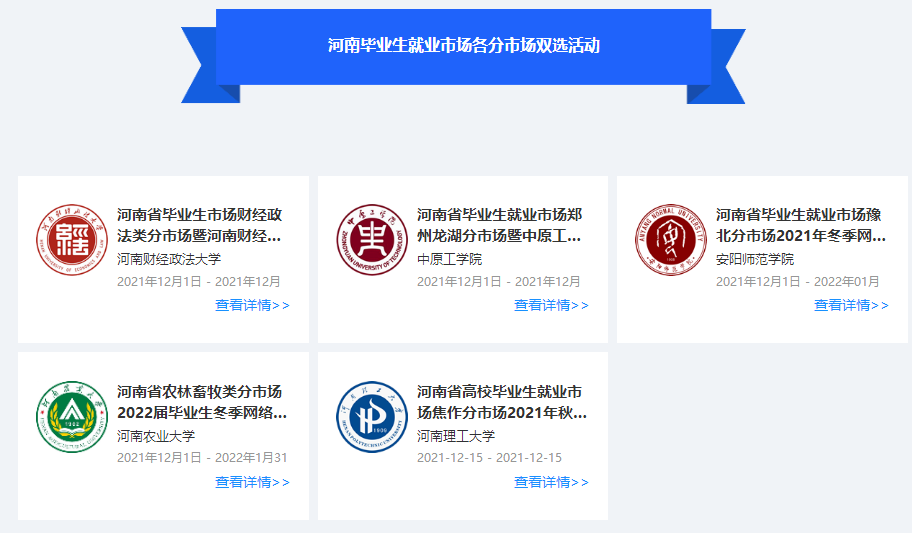Click title 河南省毕业生就业市场豫北分市场
Screen dimensions: 912x533
pyautogui.click(x=799, y=225)
